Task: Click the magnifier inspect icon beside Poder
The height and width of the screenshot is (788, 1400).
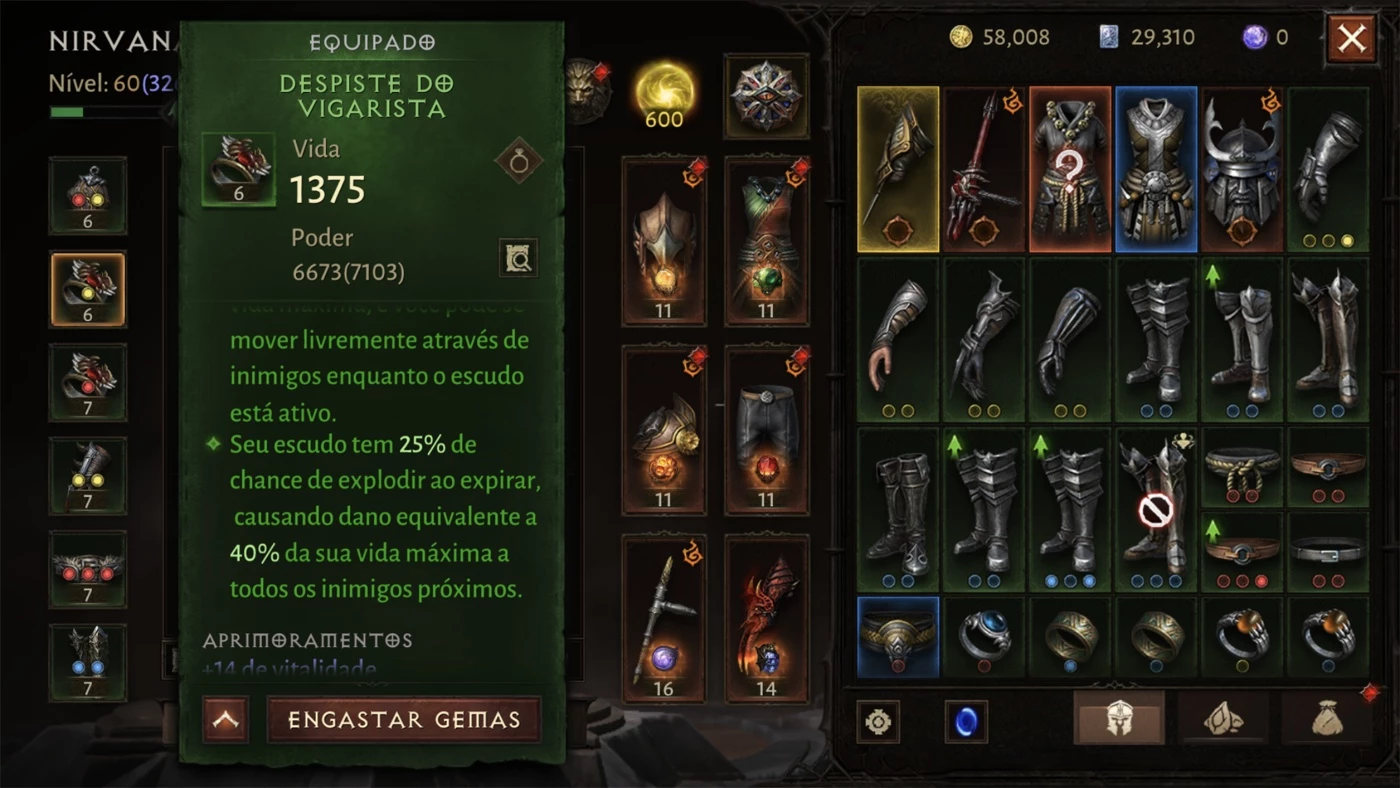Action: click(519, 258)
